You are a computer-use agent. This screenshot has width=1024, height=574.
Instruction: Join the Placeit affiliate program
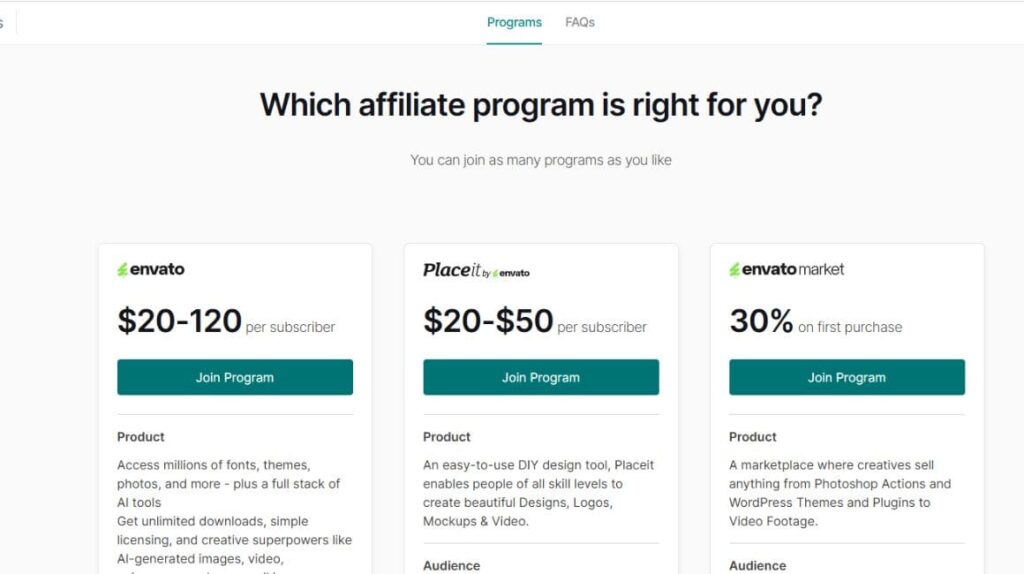click(x=541, y=377)
